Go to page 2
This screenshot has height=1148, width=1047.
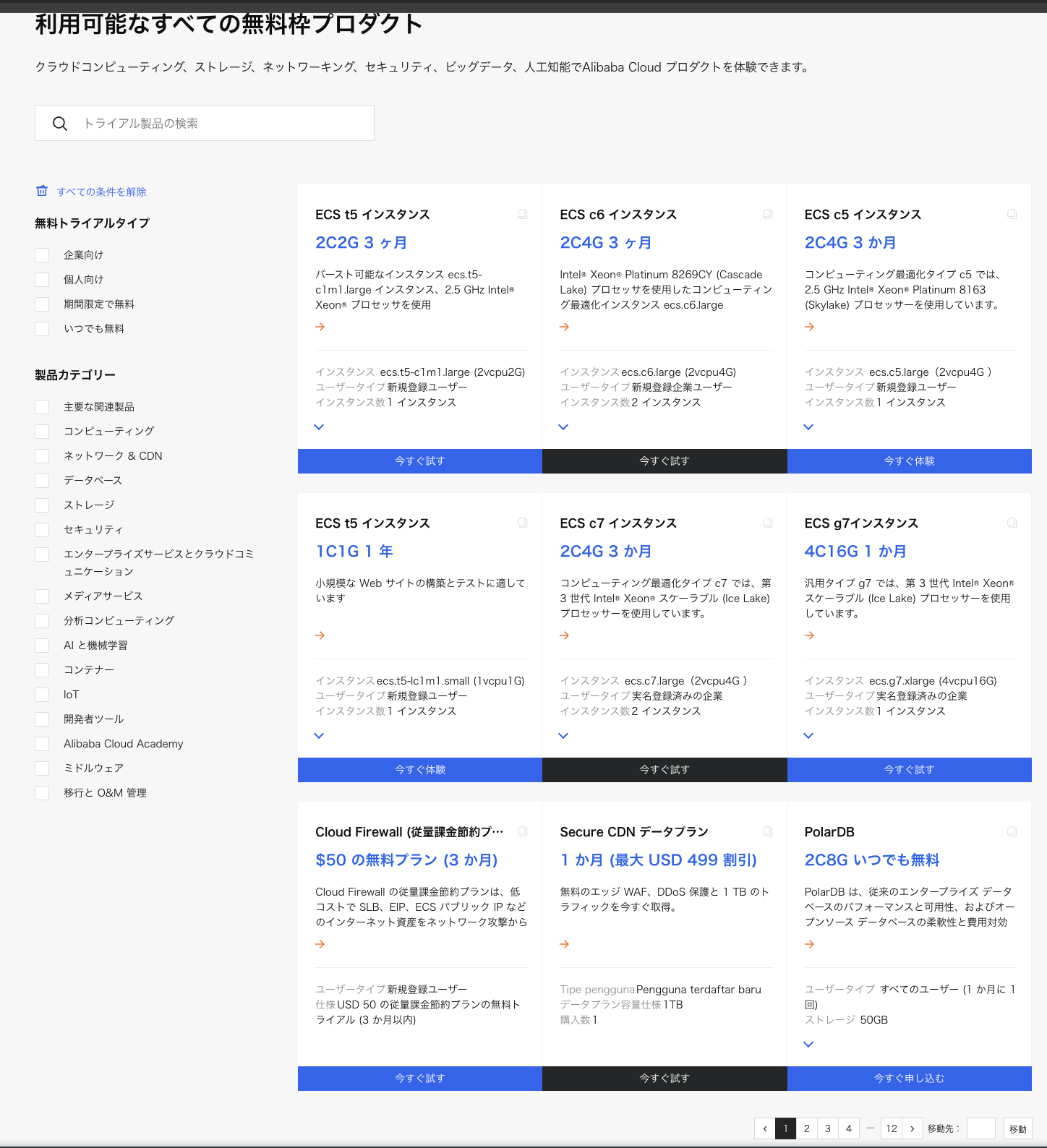[807, 1128]
